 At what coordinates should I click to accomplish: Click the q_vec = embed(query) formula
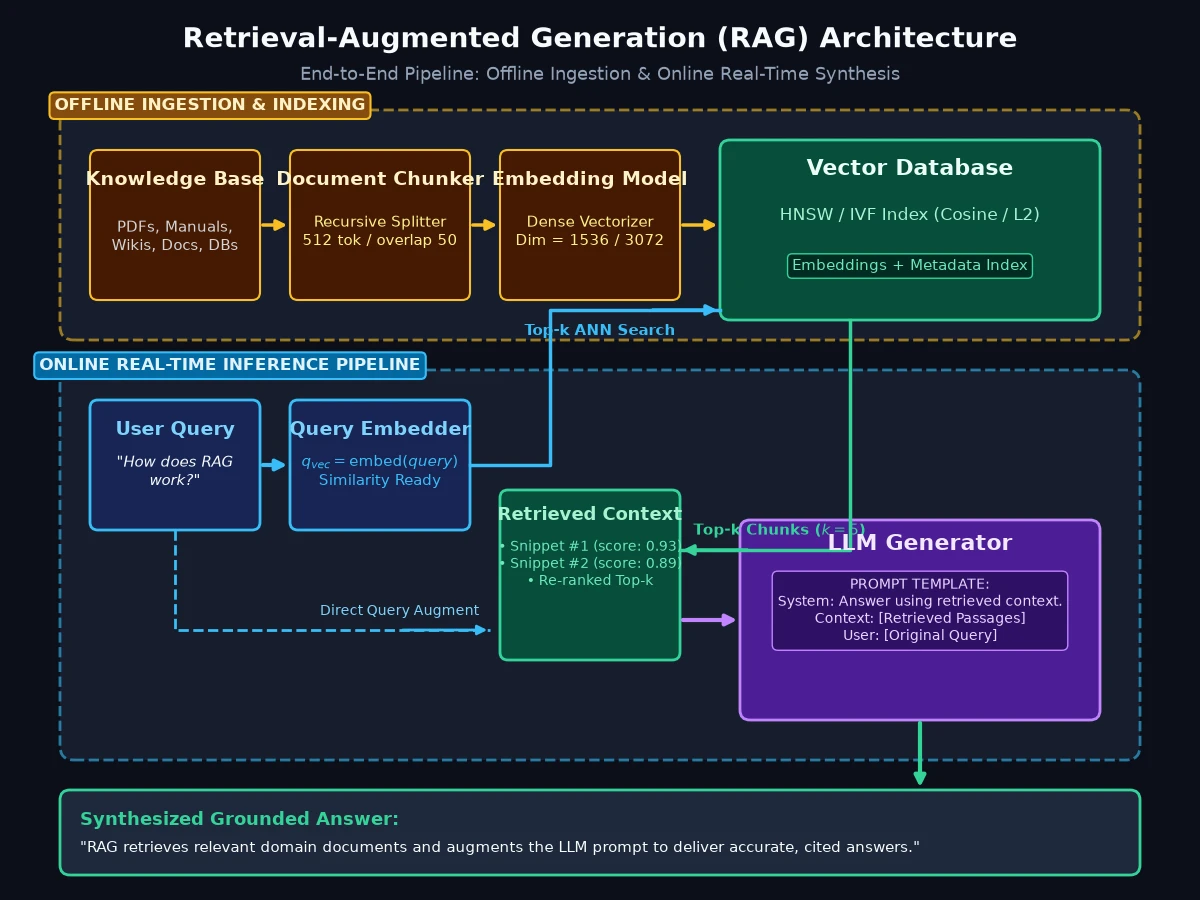coord(380,462)
